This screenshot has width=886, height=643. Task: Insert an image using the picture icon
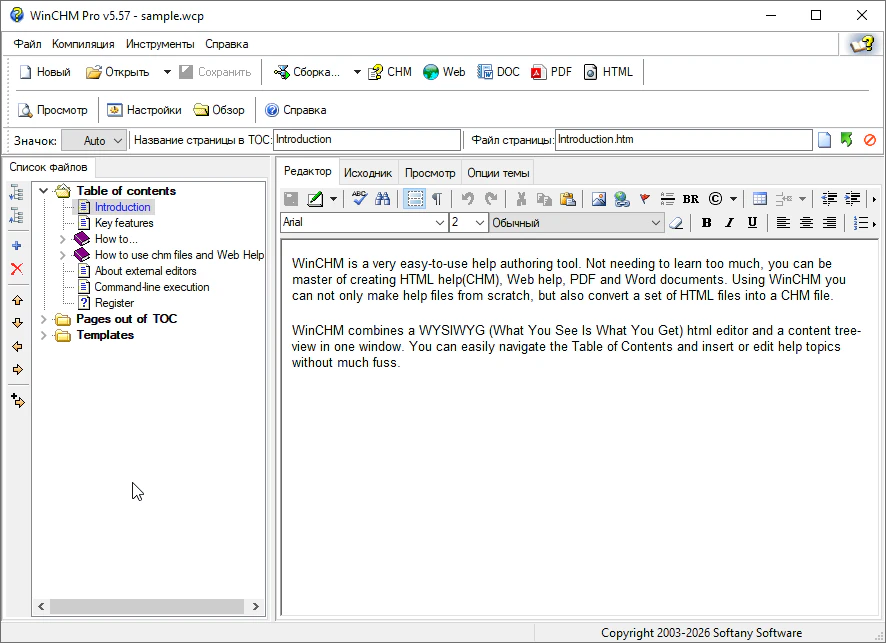coord(599,199)
